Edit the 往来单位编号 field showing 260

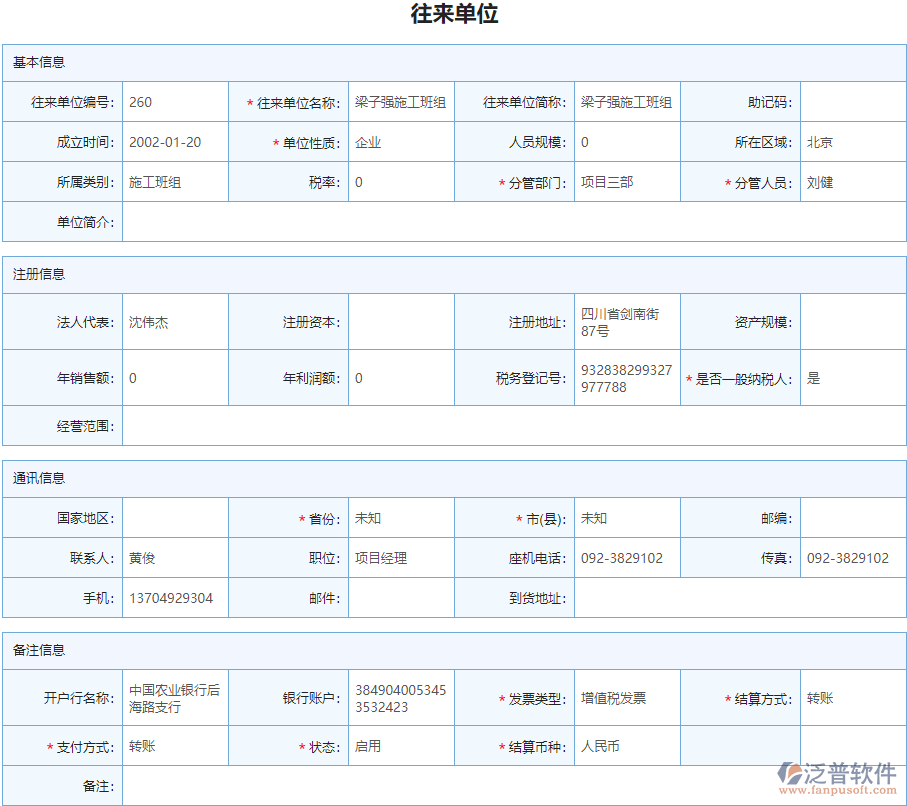point(175,102)
